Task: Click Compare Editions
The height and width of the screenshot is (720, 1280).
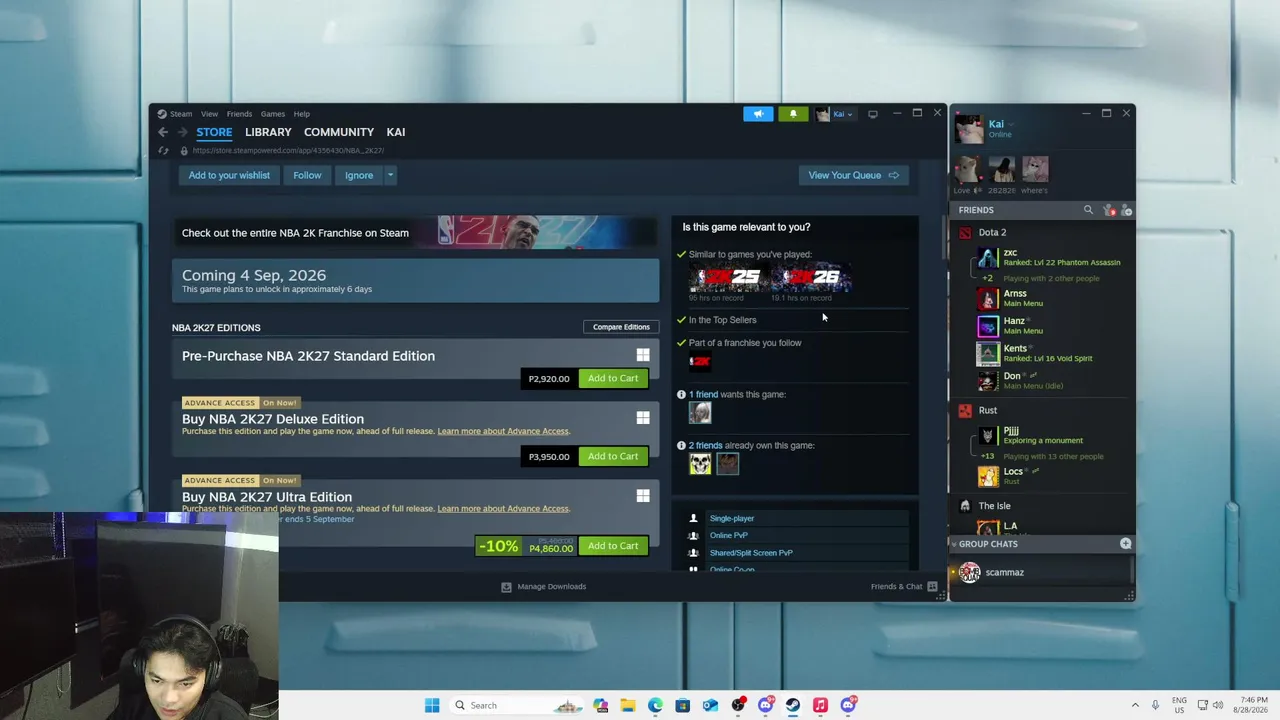Action: point(621,327)
